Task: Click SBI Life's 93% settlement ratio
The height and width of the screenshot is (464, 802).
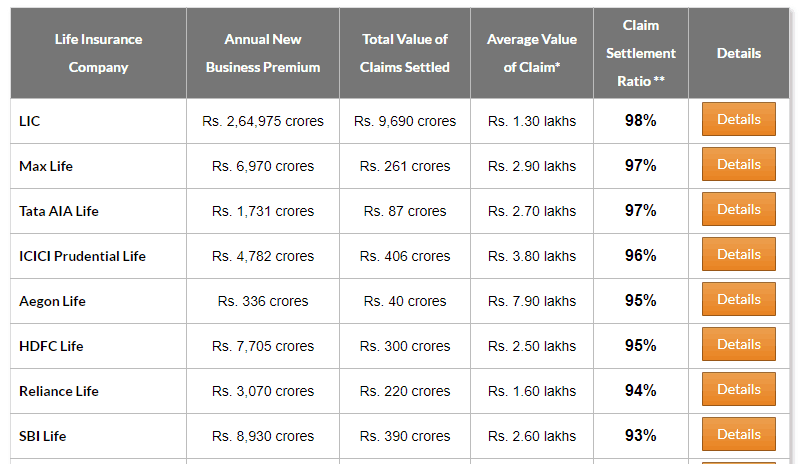Action: click(640, 436)
